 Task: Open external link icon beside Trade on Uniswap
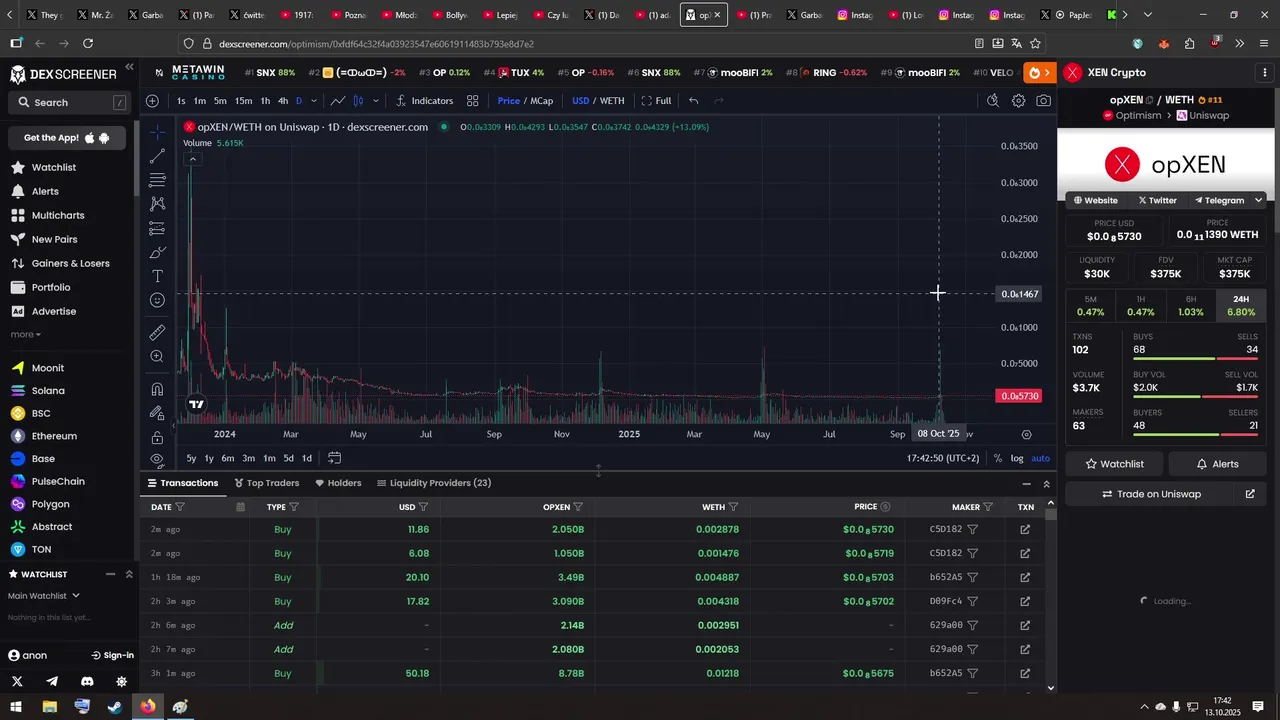(1250, 494)
